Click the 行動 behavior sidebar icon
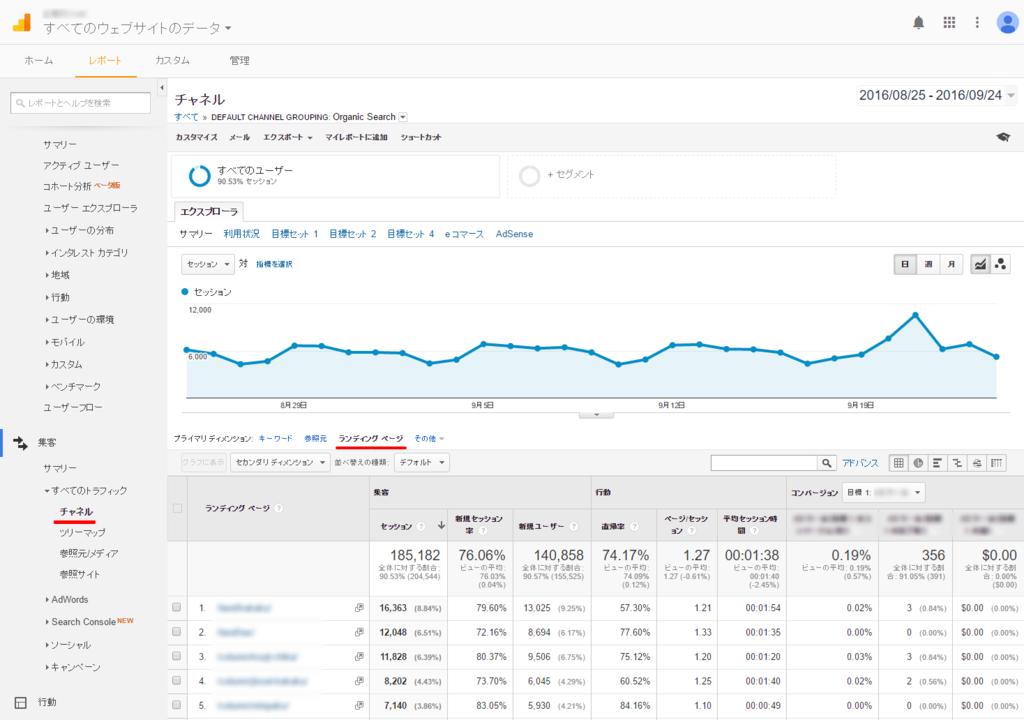The image size is (1024, 720). (20, 703)
